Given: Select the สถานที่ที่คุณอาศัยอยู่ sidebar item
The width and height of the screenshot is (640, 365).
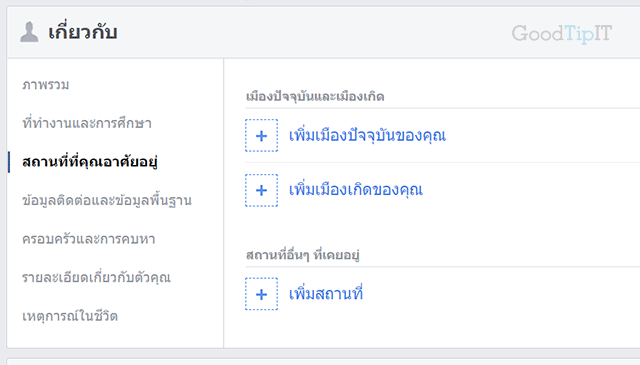Looking at the screenshot, I should coord(90,162).
